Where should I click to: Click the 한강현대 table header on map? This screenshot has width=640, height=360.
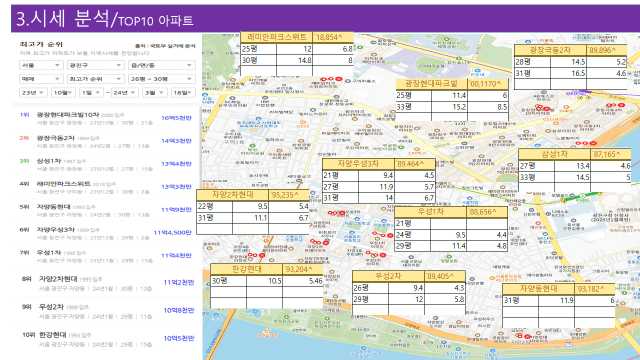point(247,269)
